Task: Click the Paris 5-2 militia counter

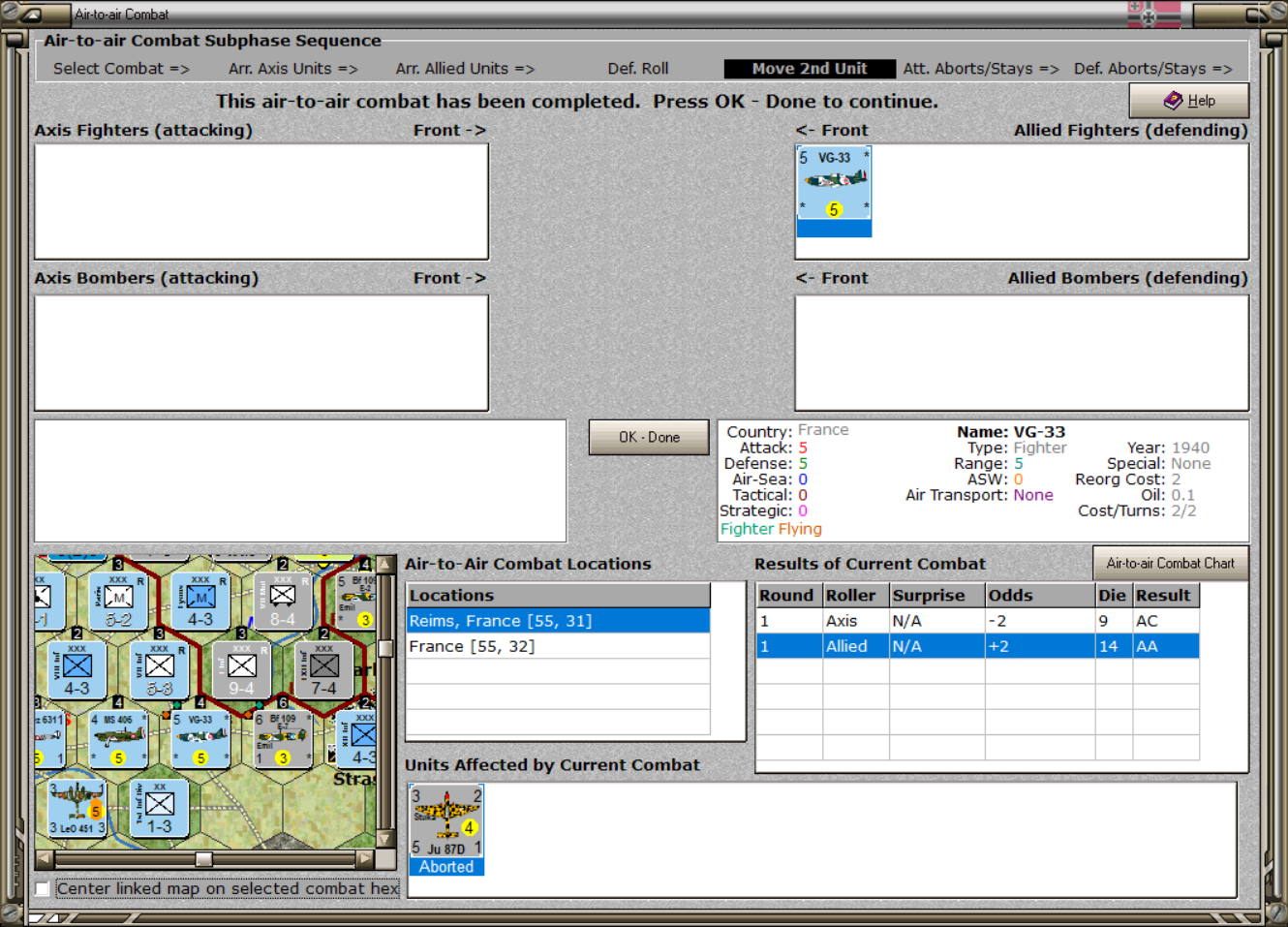Action: point(118,602)
